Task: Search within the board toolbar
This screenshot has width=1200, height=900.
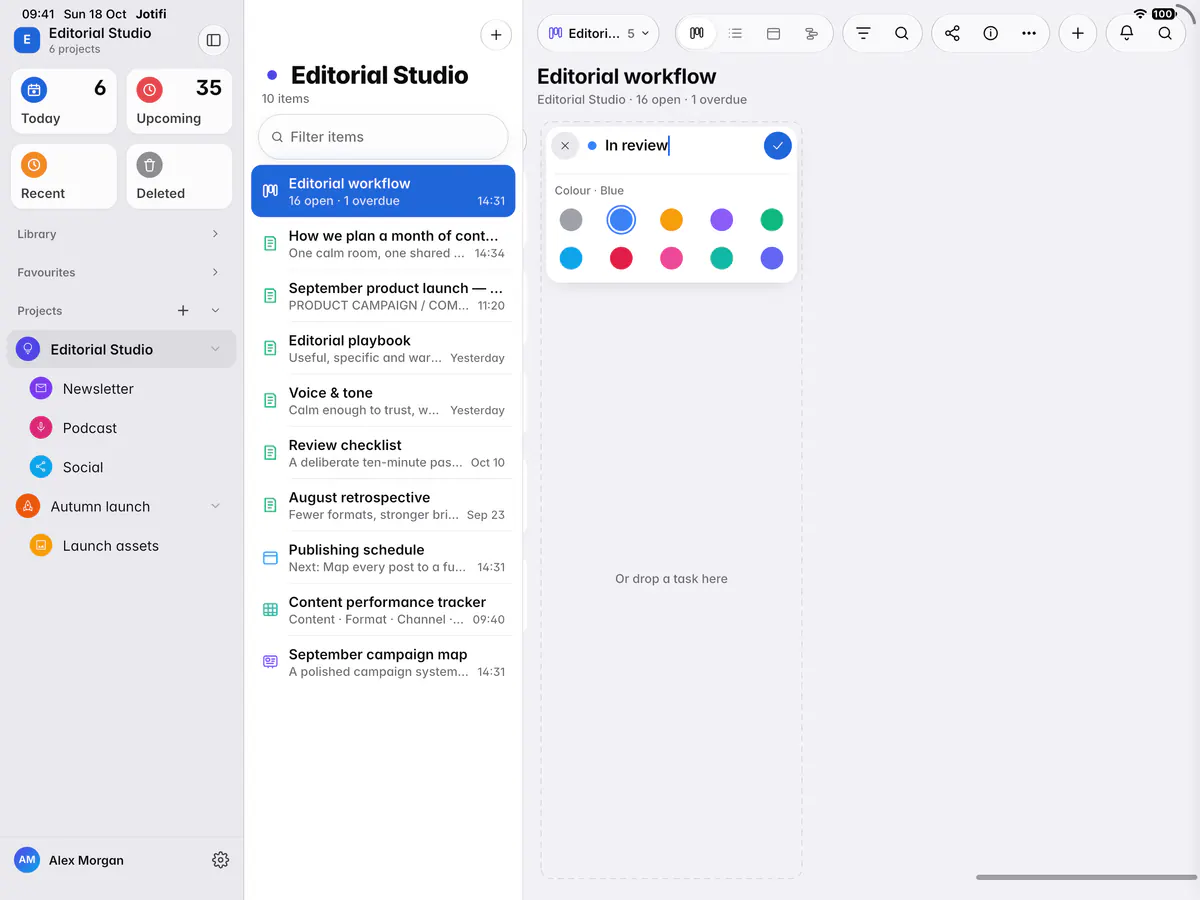Action: point(901,33)
